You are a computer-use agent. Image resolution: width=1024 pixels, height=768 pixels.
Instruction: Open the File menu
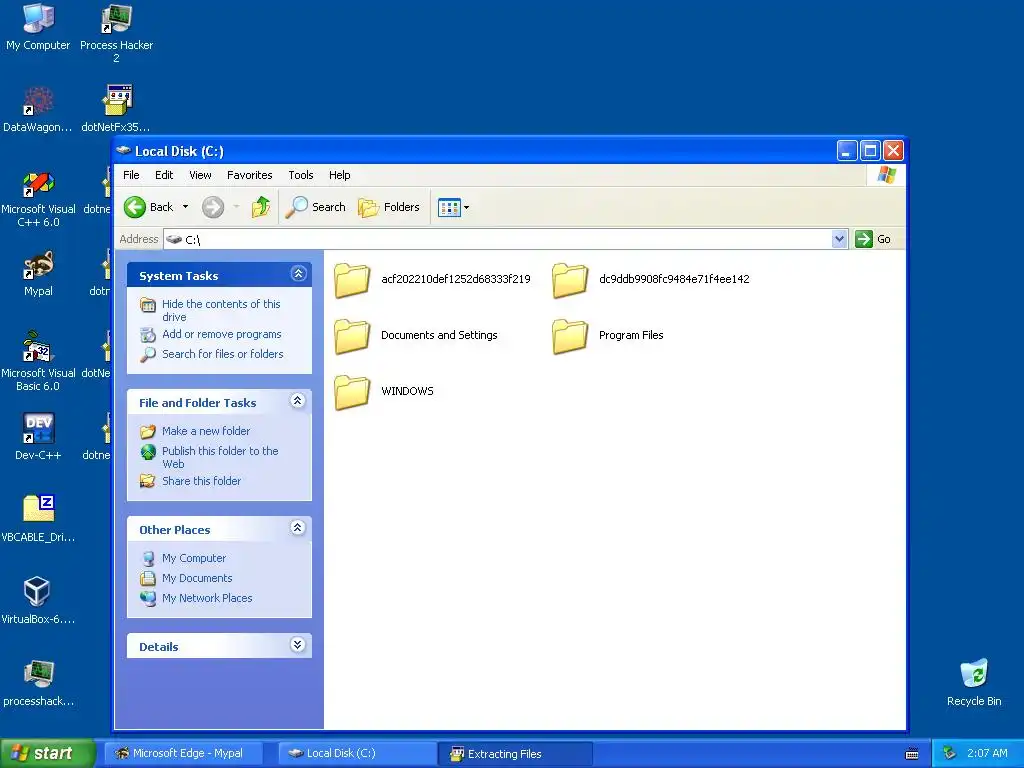point(131,175)
